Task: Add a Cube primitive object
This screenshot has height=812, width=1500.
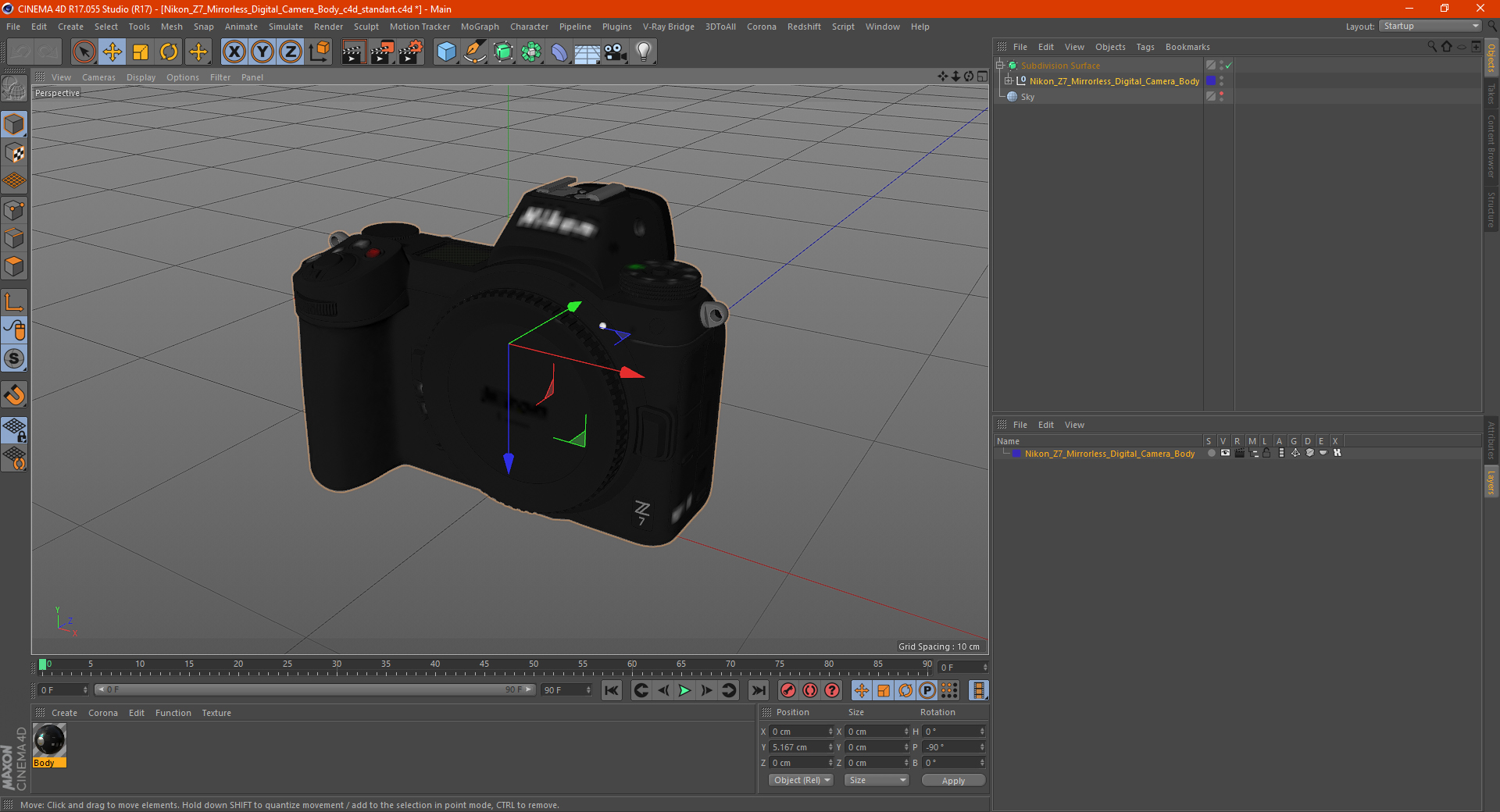Action: (446, 52)
